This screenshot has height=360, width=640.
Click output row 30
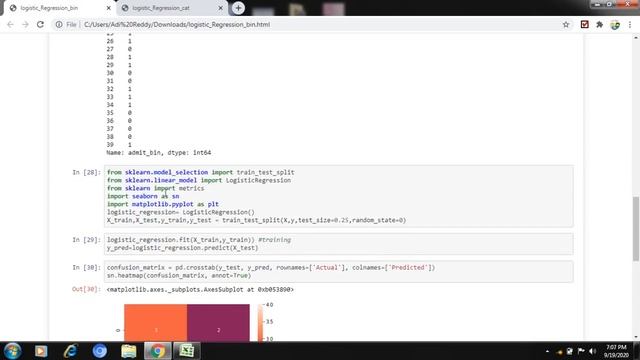[x=119, y=73]
